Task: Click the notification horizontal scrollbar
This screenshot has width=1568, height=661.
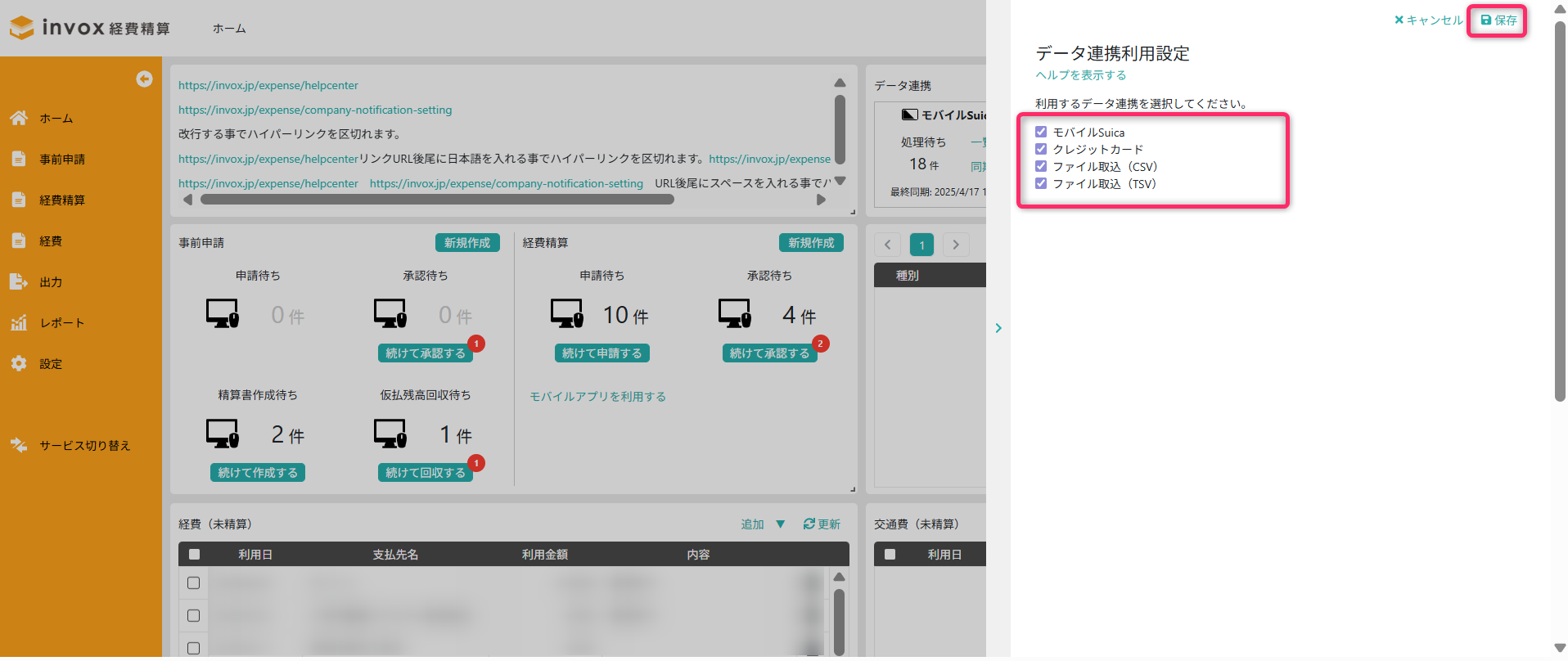Action: click(x=437, y=200)
